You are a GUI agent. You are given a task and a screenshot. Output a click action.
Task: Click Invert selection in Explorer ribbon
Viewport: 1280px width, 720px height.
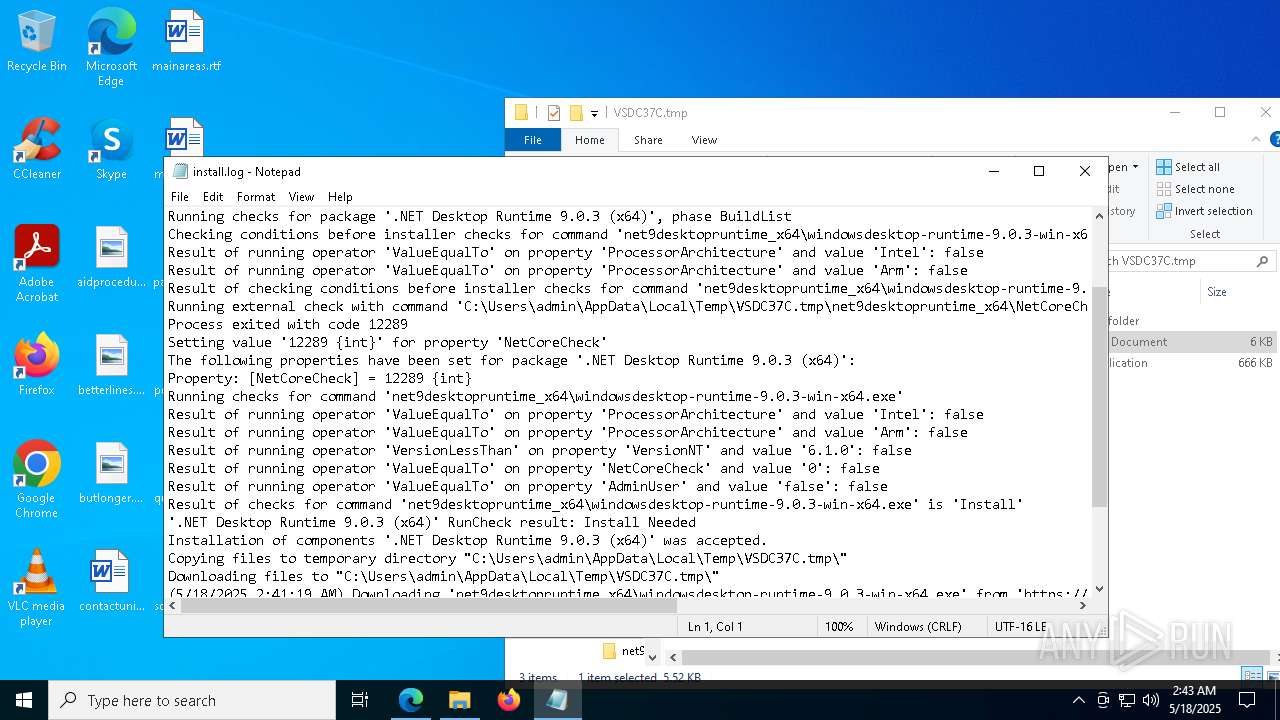1204,211
